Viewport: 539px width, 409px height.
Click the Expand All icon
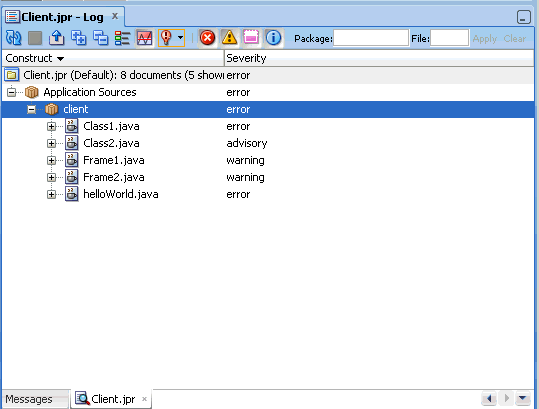pos(78,38)
